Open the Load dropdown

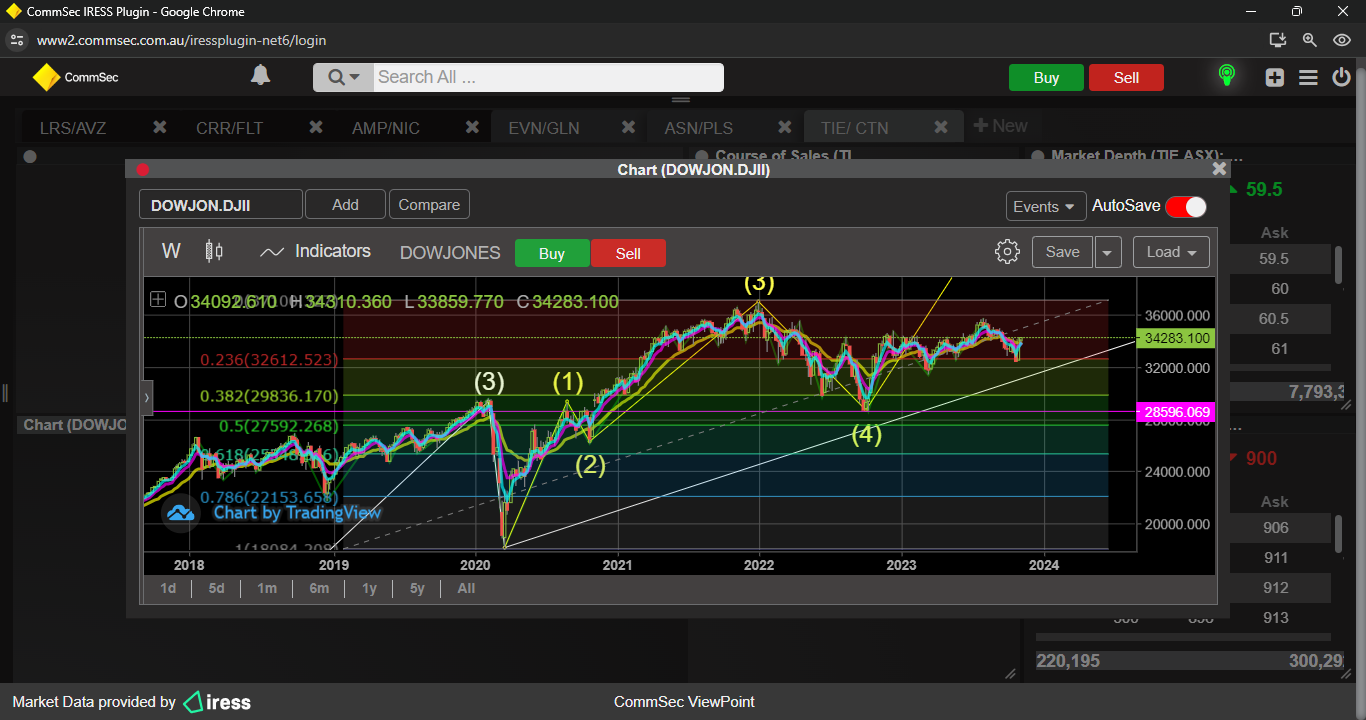[x=1171, y=252]
